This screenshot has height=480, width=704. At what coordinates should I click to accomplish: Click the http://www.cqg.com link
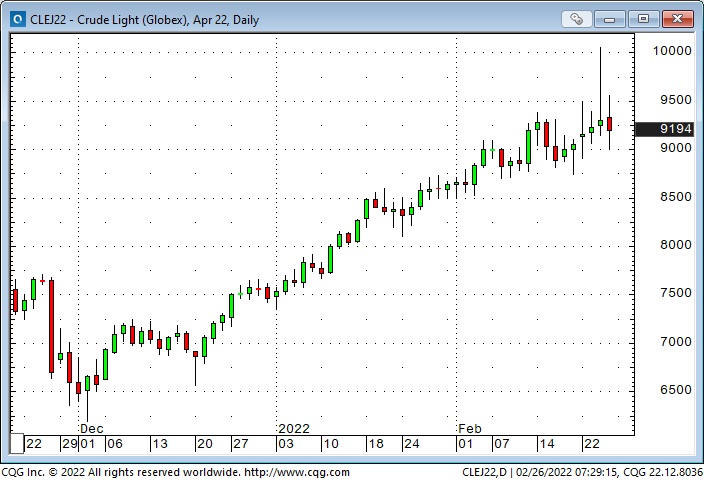coord(297,472)
